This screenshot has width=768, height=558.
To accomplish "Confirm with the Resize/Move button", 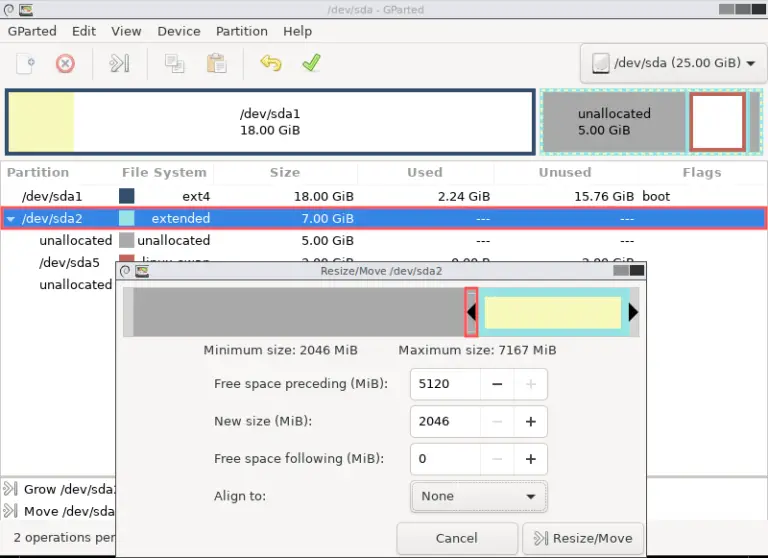I will click(x=583, y=538).
